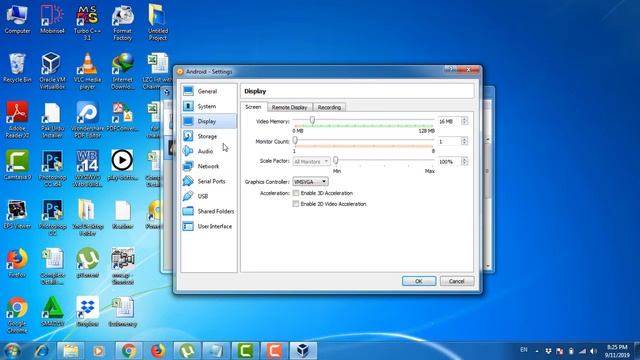Click the Cancel button
The image size is (640, 360).
tap(457, 281)
